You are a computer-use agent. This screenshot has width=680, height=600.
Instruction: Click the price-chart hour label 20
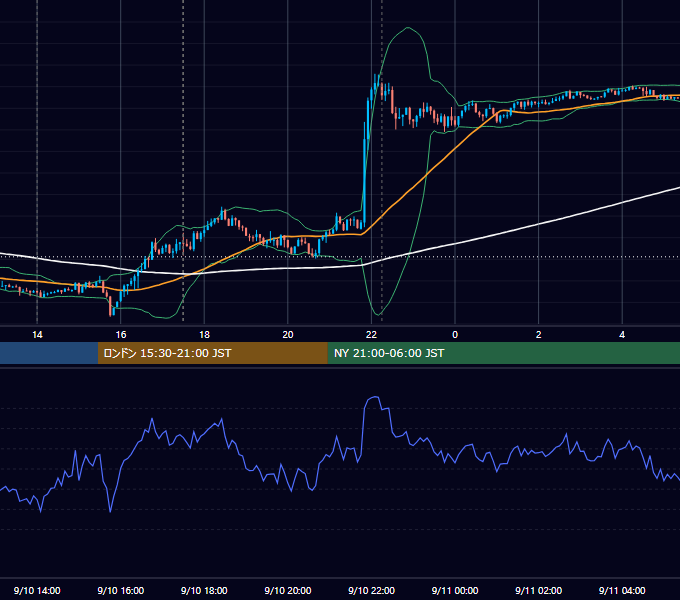(x=288, y=335)
